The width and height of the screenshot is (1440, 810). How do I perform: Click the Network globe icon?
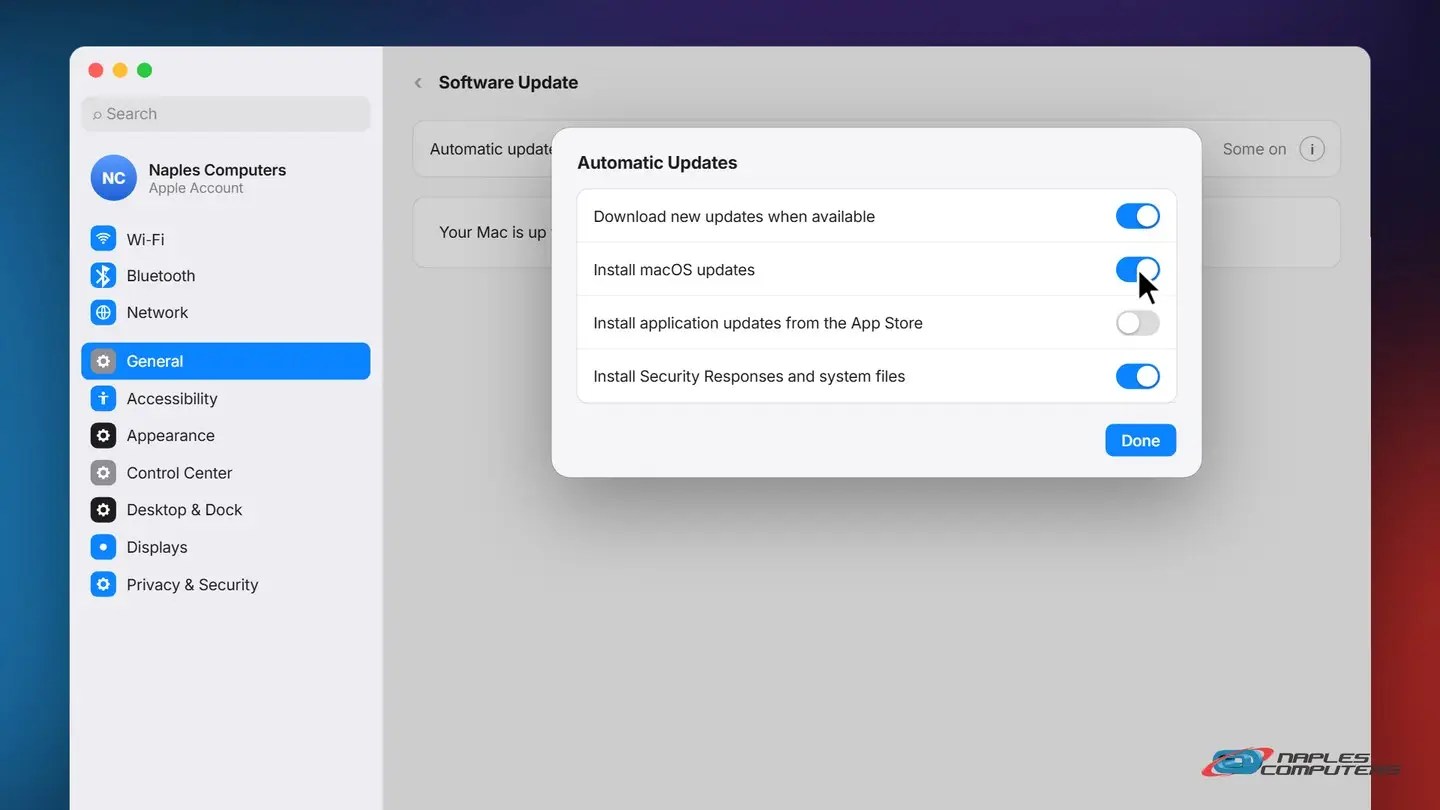pyautogui.click(x=103, y=312)
